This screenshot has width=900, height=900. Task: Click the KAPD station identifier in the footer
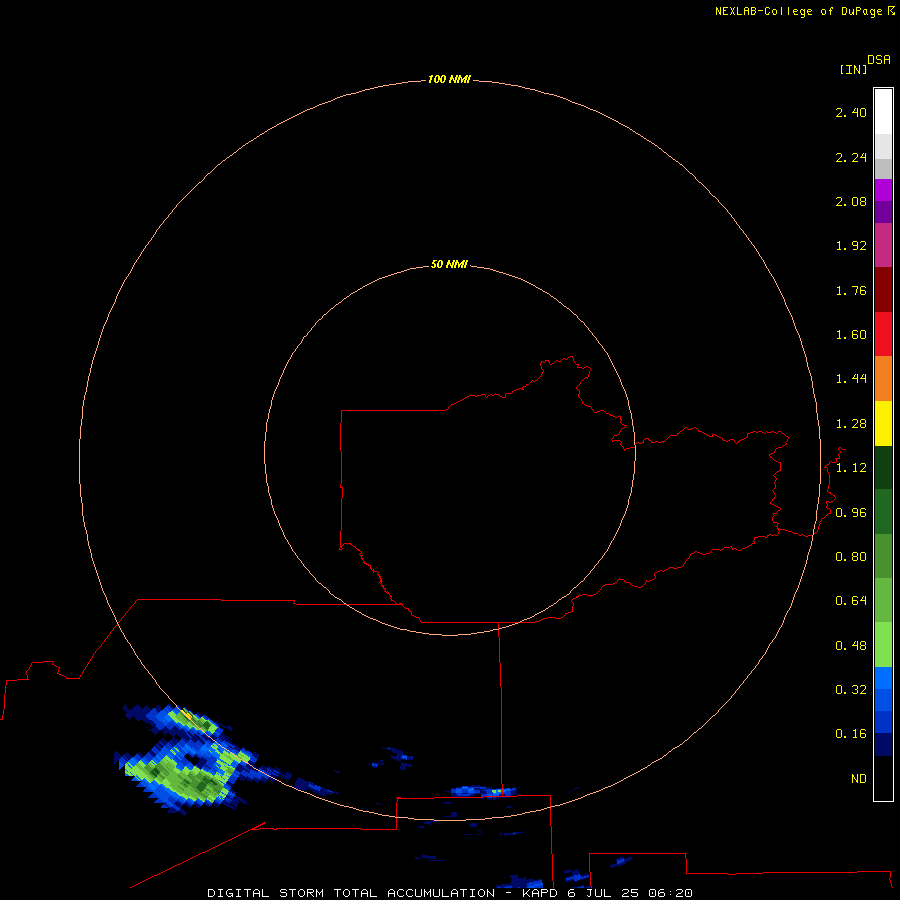click(540, 893)
